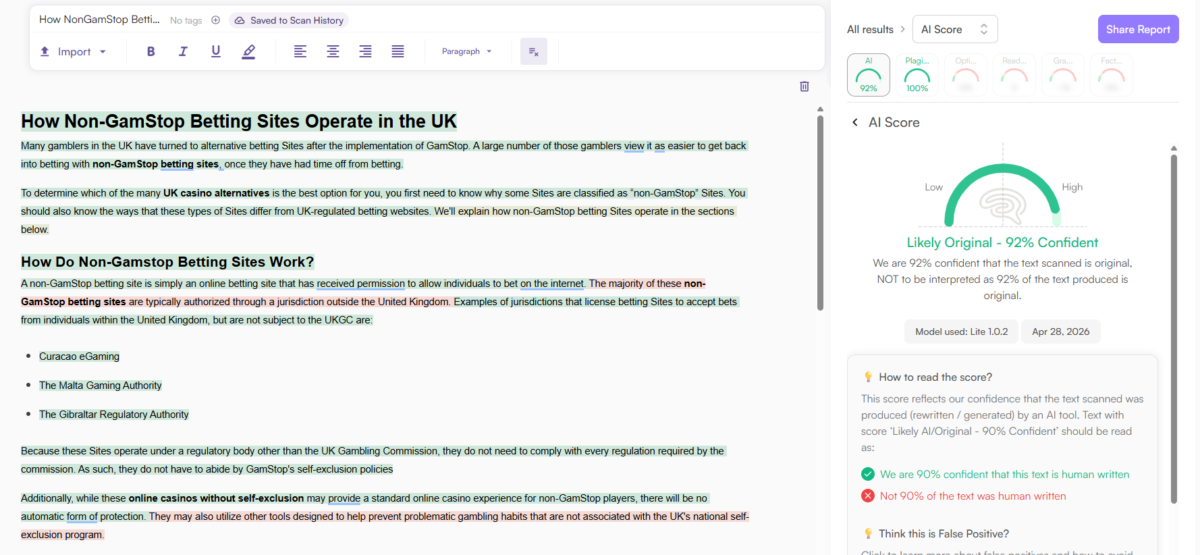Switch to the Plagiarism 100% tab

coord(917,75)
